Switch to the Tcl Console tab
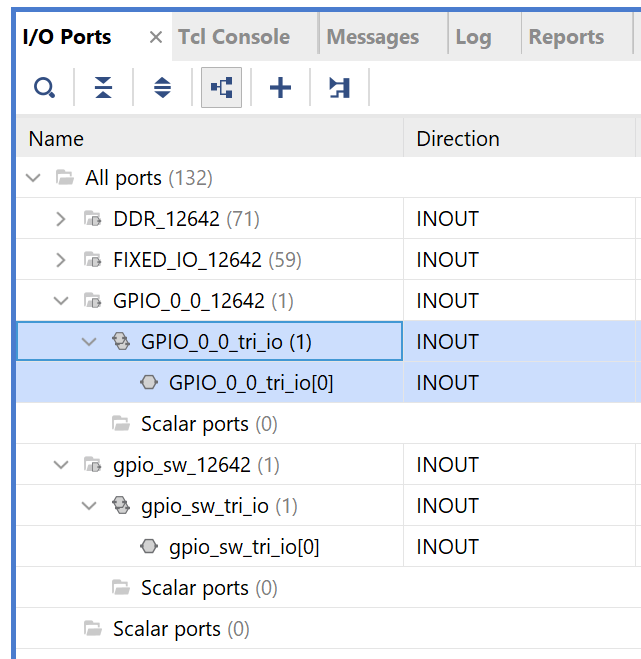This screenshot has height=659, width=641. point(234,37)
